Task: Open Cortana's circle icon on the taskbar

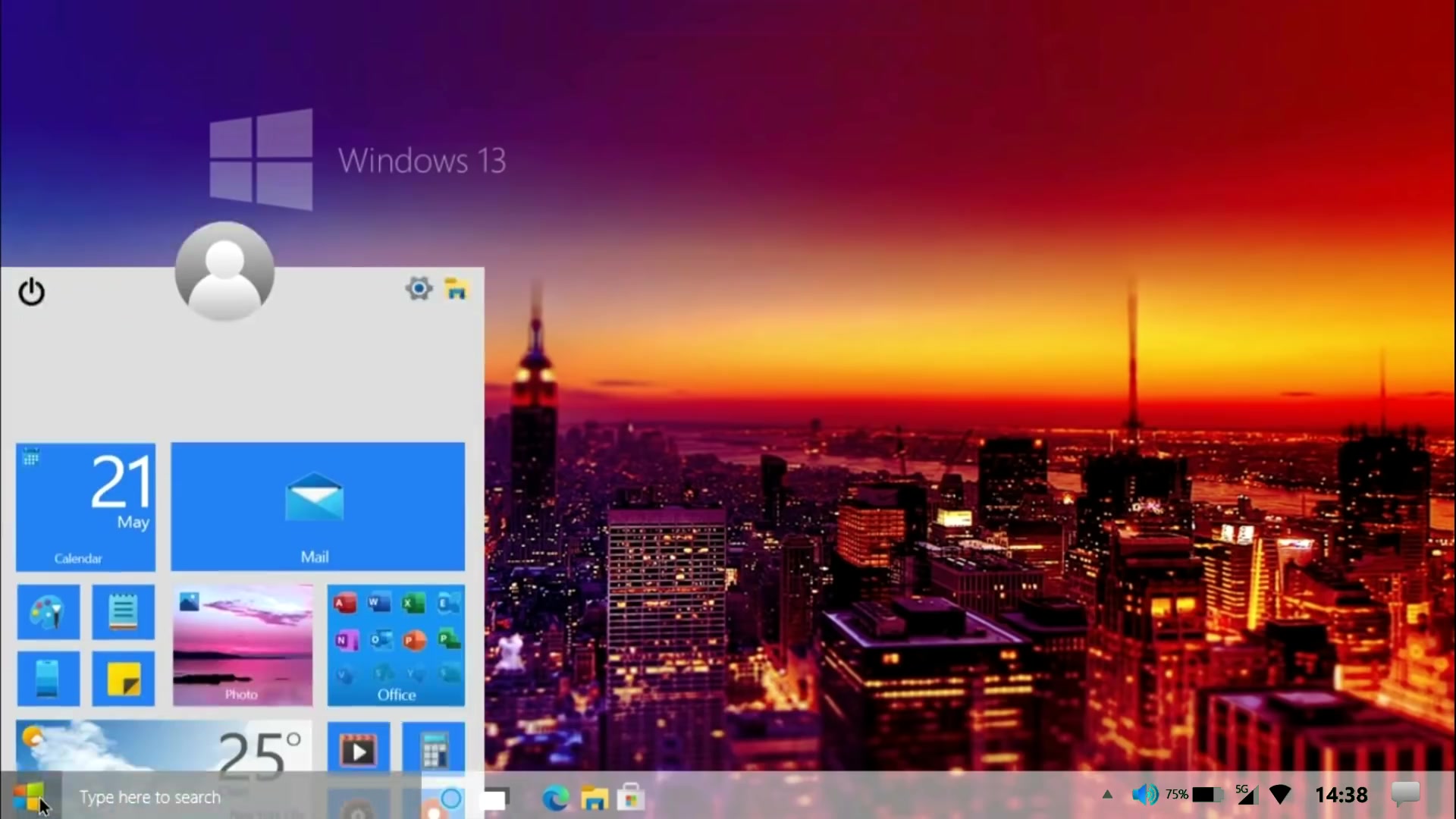Action: pos(450,798)
